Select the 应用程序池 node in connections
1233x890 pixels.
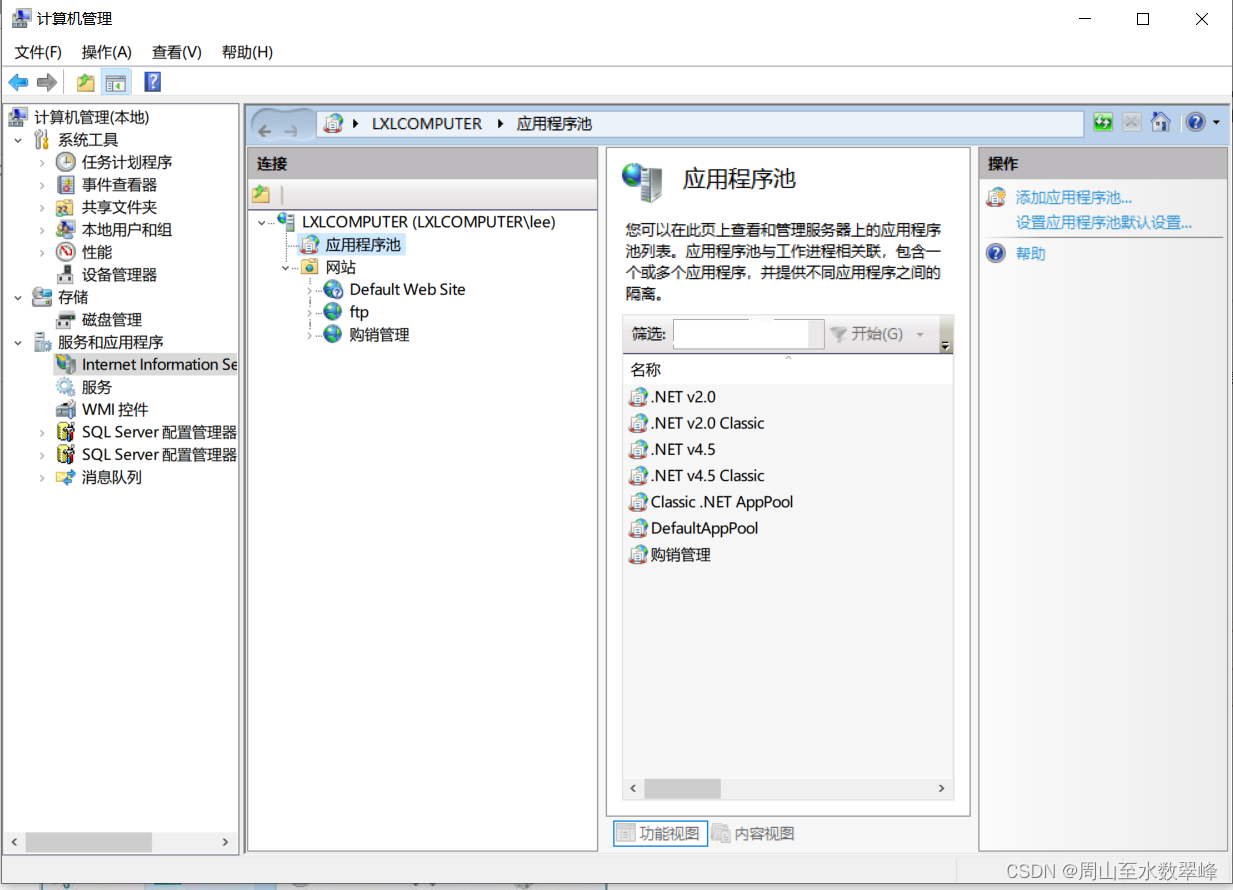[364, 244]
